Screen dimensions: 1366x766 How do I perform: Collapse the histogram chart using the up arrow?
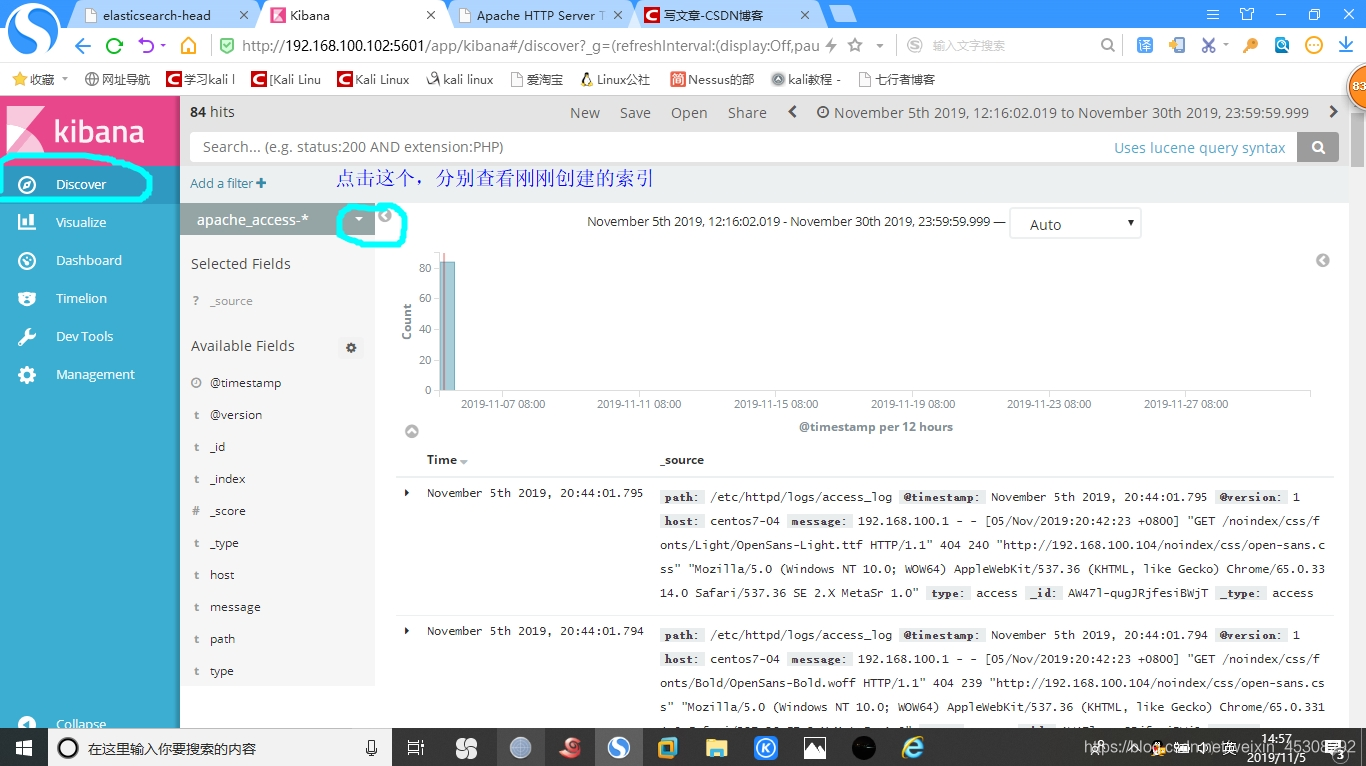pyautogui.click(x=411, y=431)
